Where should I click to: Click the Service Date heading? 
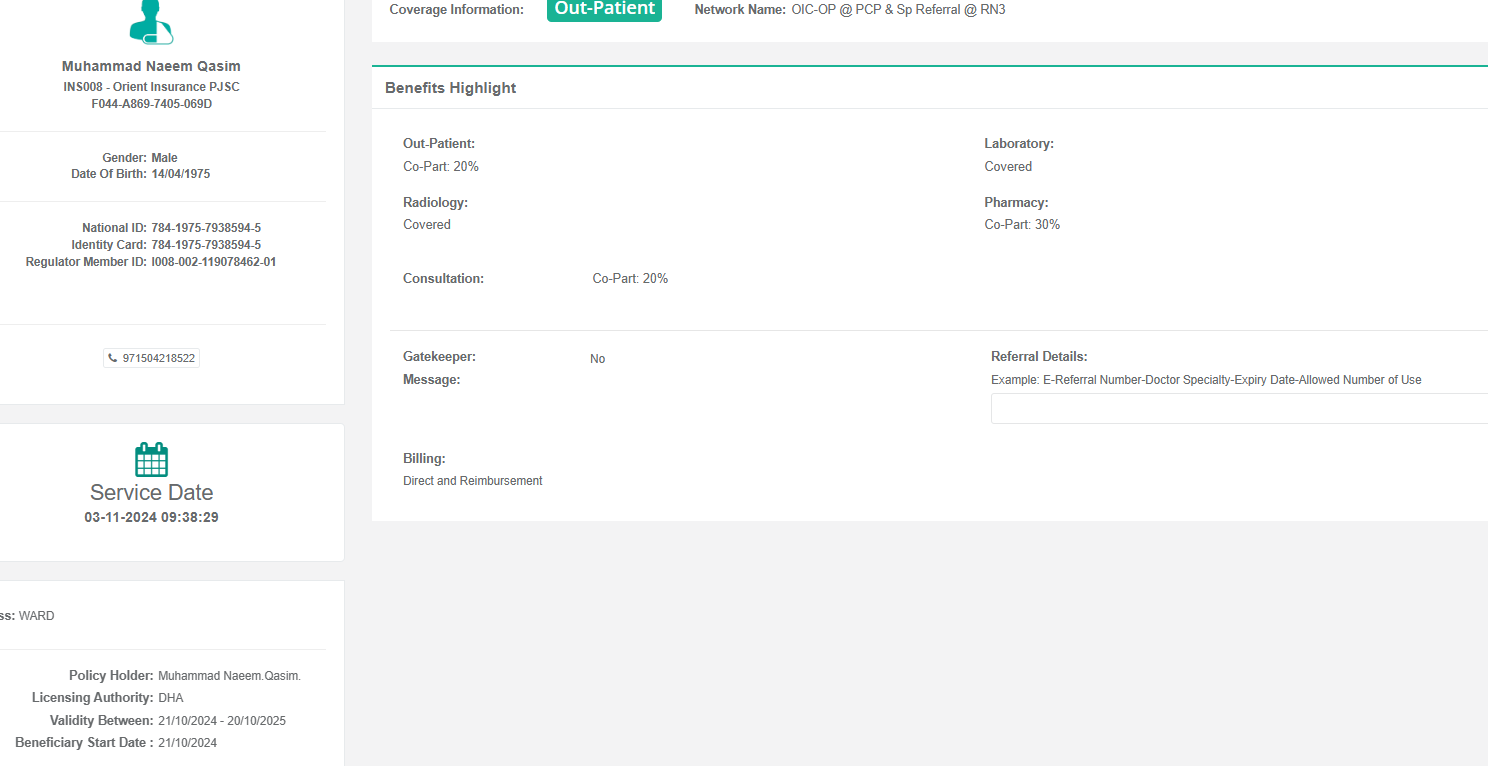151,492
